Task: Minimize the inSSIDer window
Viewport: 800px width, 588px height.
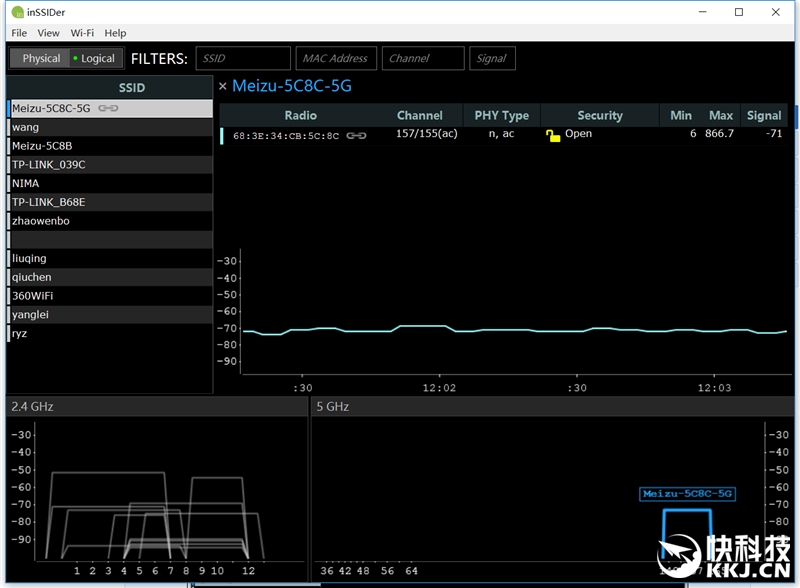Action: pyautogui.click(x=703, y=12)
